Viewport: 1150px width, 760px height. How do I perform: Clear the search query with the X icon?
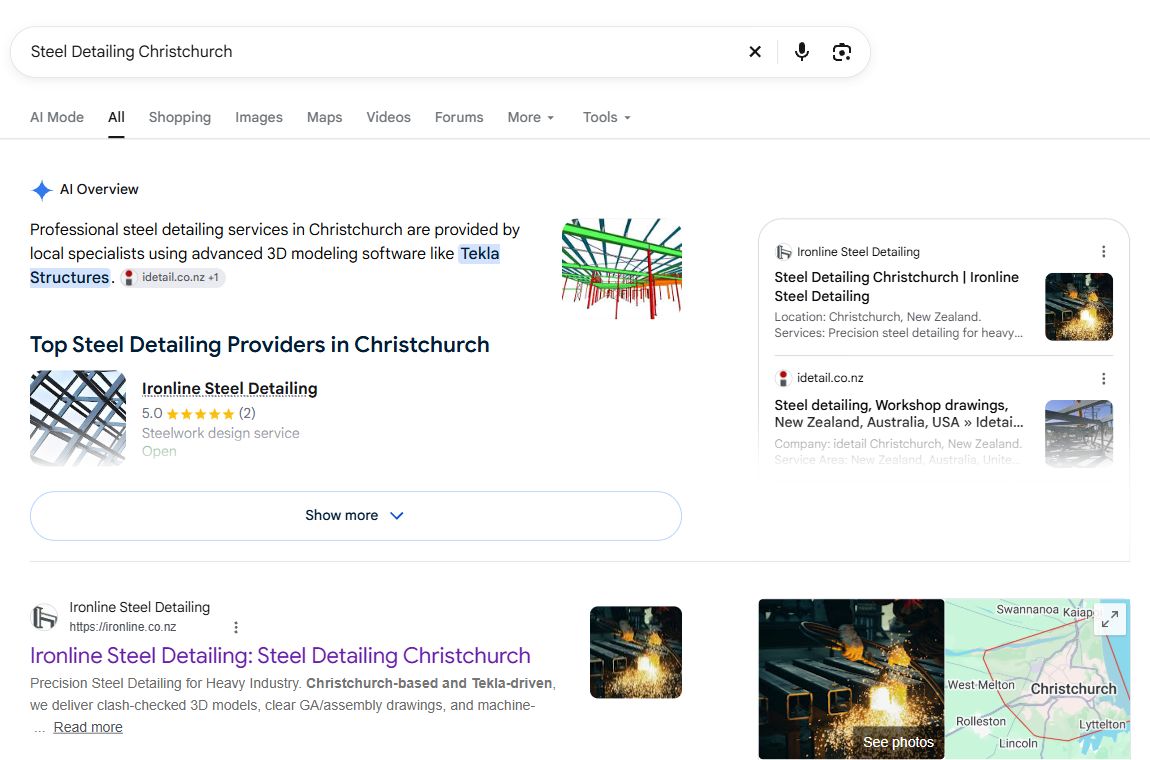point(755,51)
